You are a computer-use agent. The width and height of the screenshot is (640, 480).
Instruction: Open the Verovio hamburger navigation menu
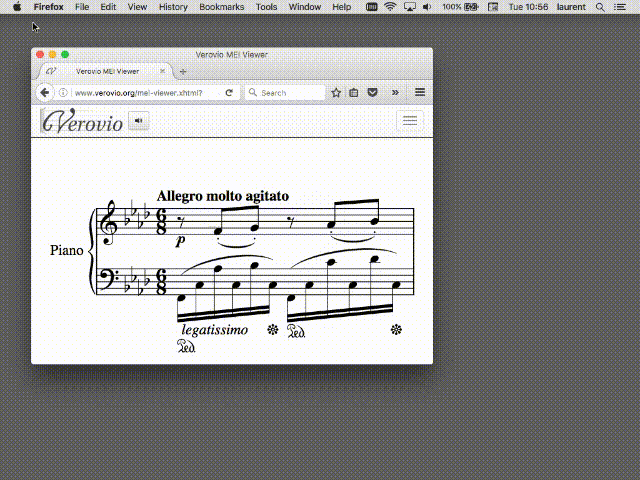pyautogui.click(x=410, y=120)
